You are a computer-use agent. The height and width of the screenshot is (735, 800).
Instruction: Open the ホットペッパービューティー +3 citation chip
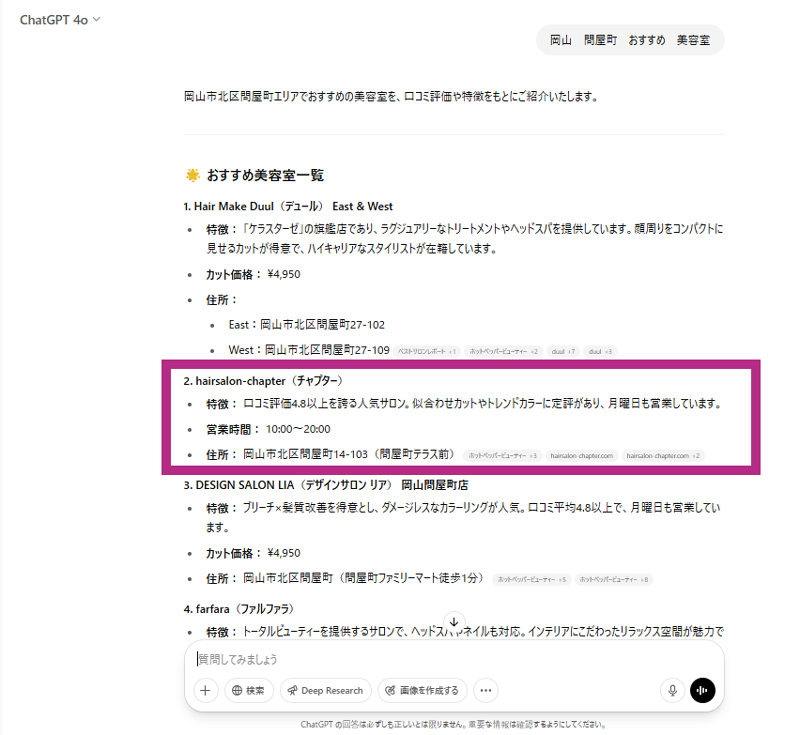(503, 455)
